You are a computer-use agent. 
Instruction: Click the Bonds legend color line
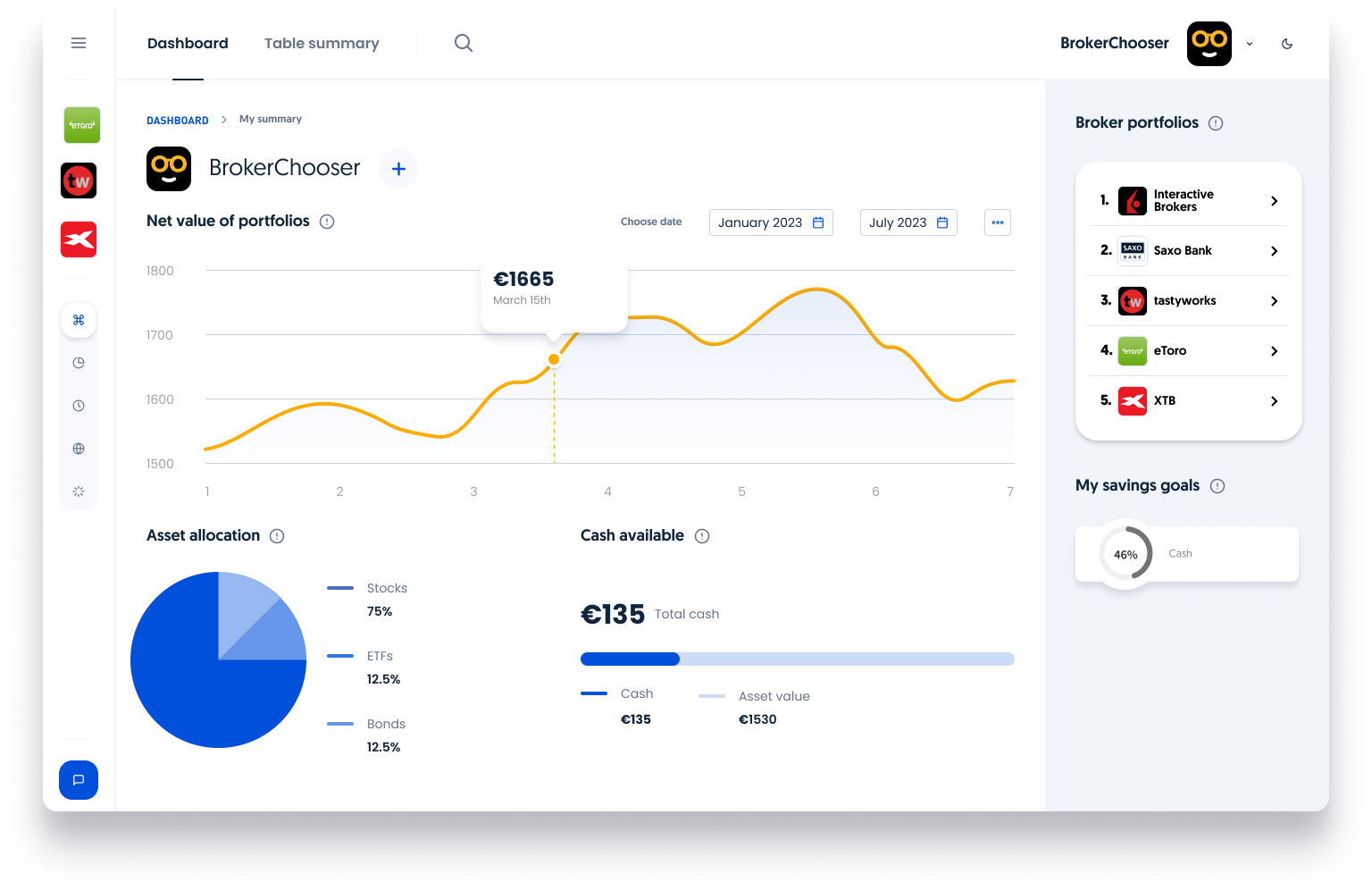pos(340,724)
